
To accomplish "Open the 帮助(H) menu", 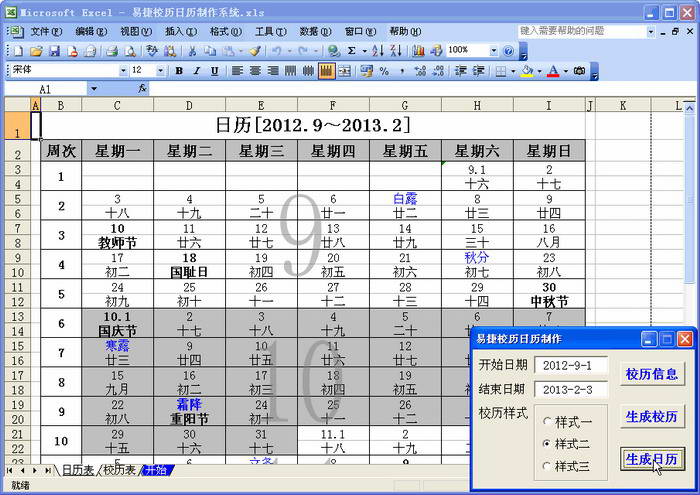I will [x=405, y=31].
